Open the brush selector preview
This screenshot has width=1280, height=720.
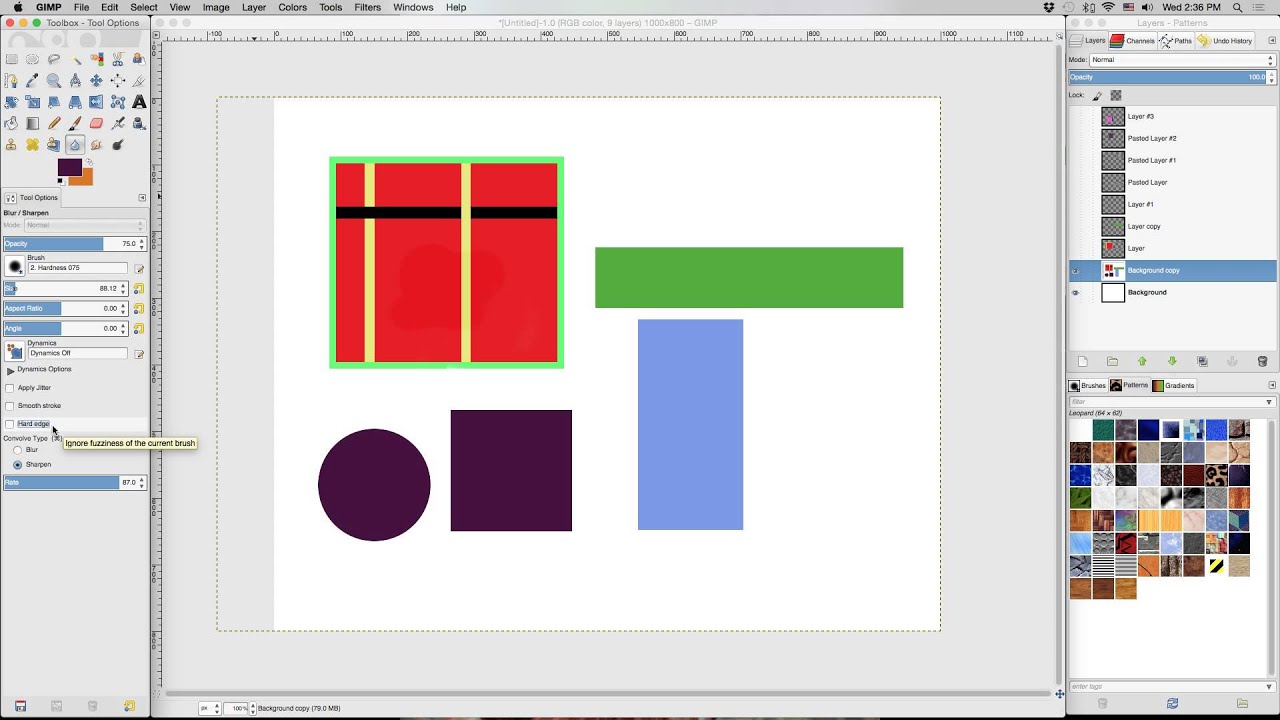15,267
